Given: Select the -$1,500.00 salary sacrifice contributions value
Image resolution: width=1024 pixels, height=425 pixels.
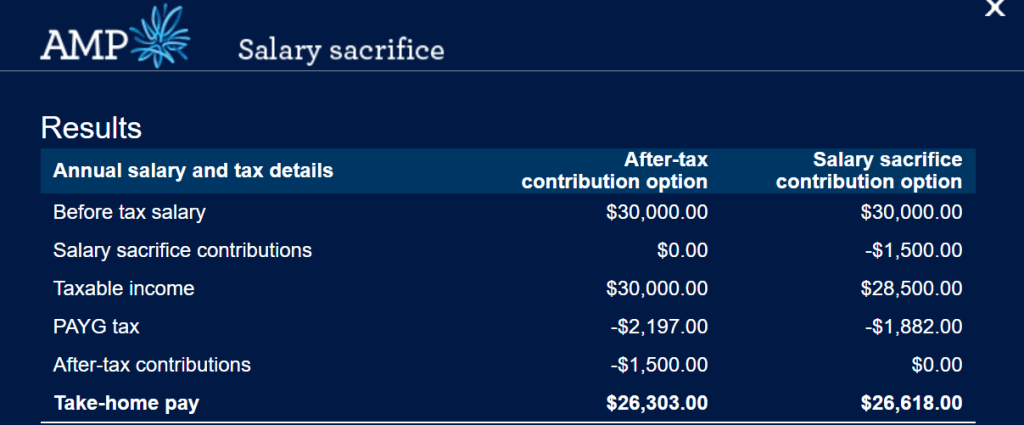Looking at the screenshot, I should click(913, 250).
